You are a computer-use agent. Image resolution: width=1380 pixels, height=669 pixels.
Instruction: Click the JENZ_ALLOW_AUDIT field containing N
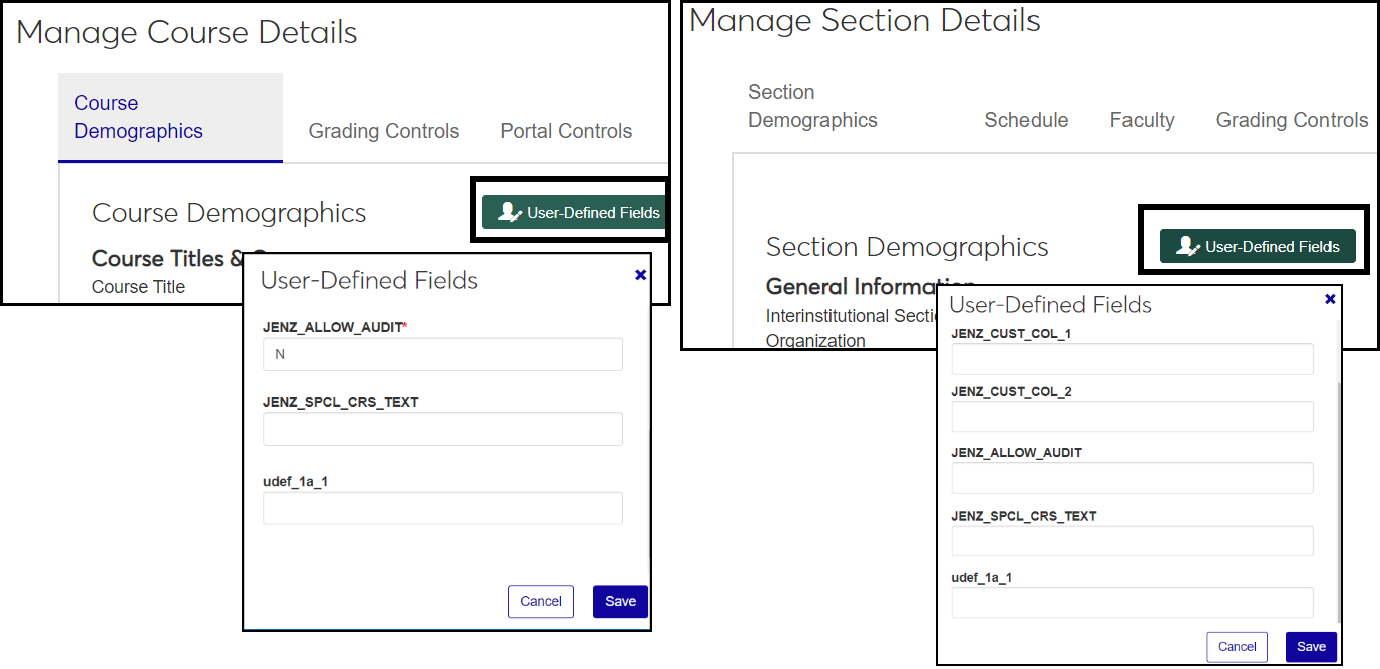click(442, 354)
